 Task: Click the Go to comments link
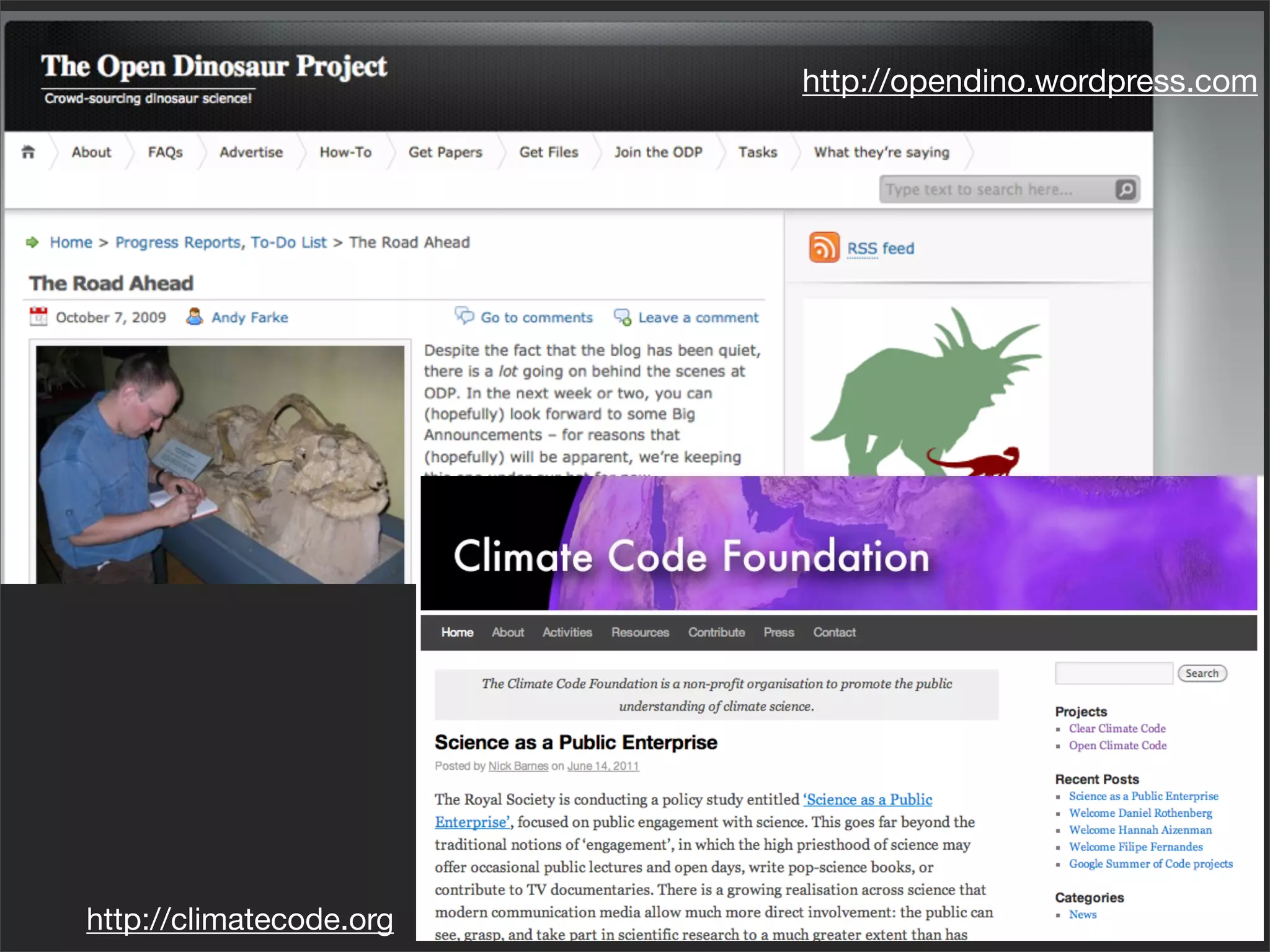(536, 317)
